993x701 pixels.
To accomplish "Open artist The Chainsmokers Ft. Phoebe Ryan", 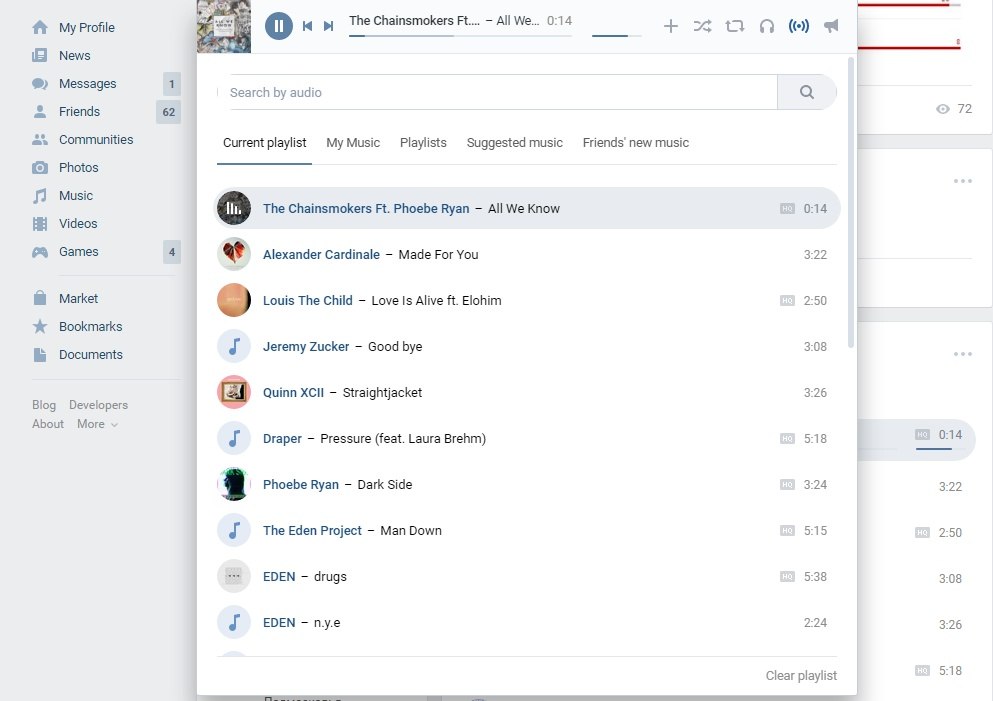I will click(x=366, y=208).
